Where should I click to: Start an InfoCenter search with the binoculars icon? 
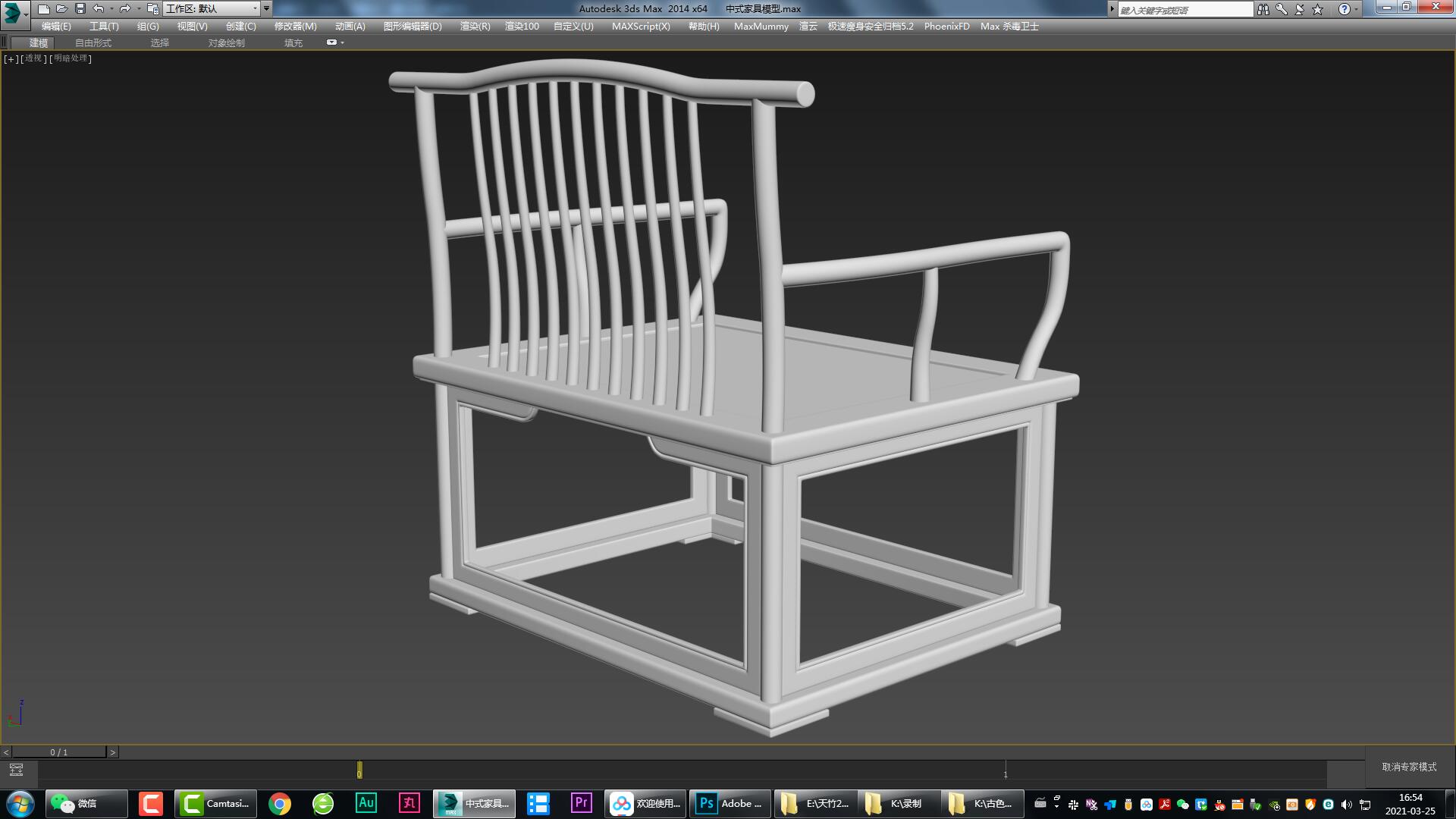1263,9
